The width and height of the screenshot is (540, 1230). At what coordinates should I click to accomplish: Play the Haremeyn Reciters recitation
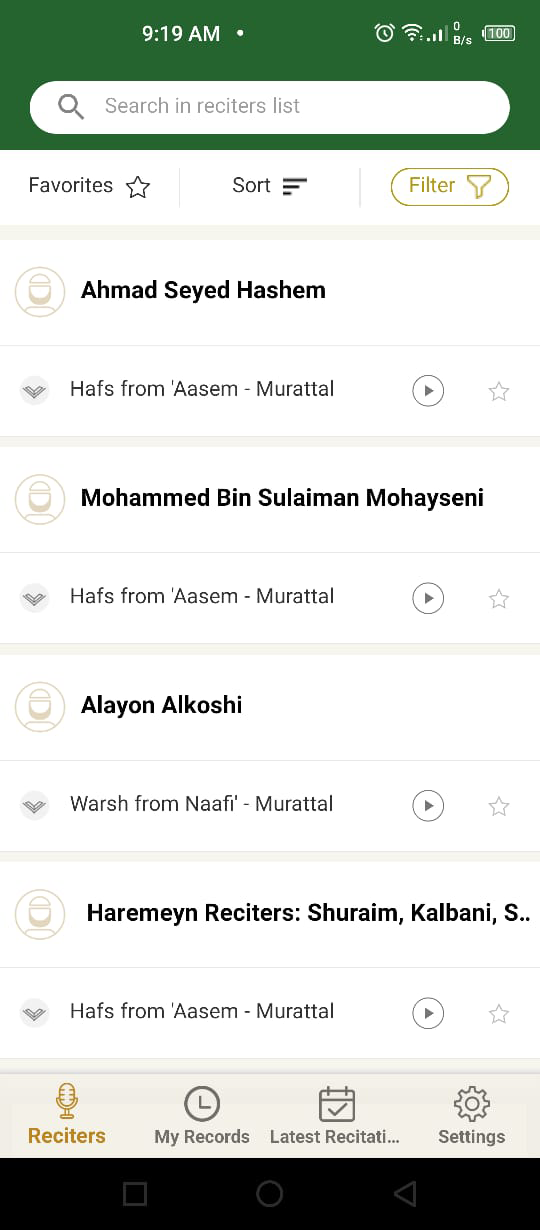click(x=428, y=1014)
